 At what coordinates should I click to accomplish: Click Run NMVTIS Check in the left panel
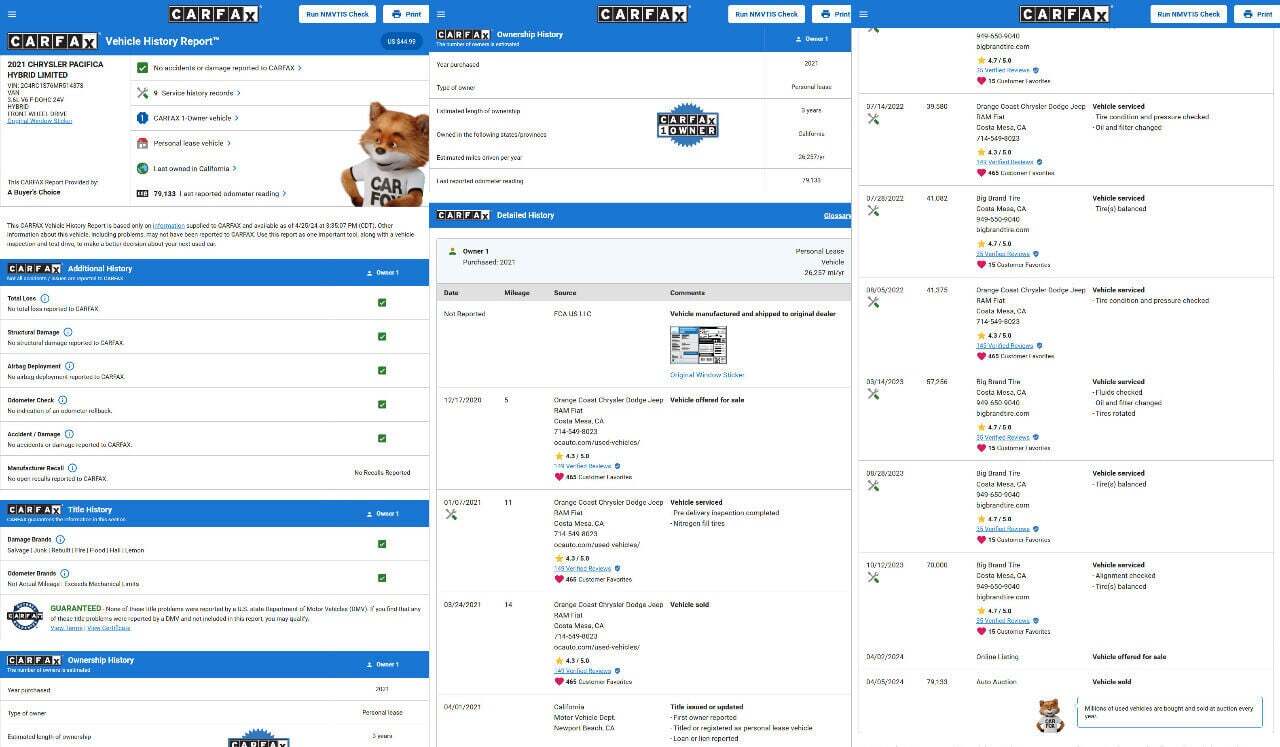coord(338,14)
